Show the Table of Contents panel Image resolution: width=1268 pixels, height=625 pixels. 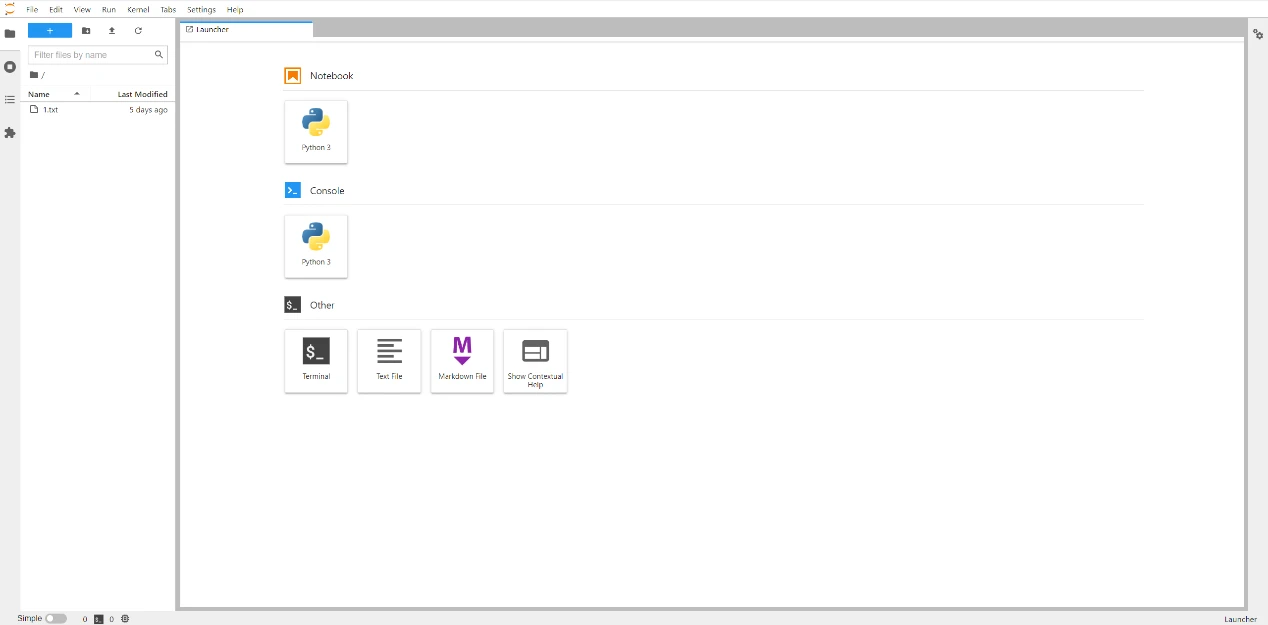click(10, 100)
